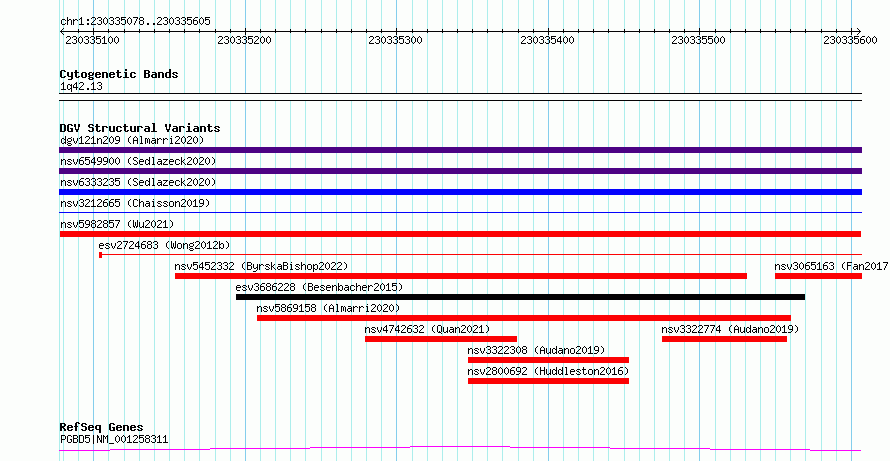Select the nsv2800692 red variant bar
890x461 pixels.
click(548, 381)
